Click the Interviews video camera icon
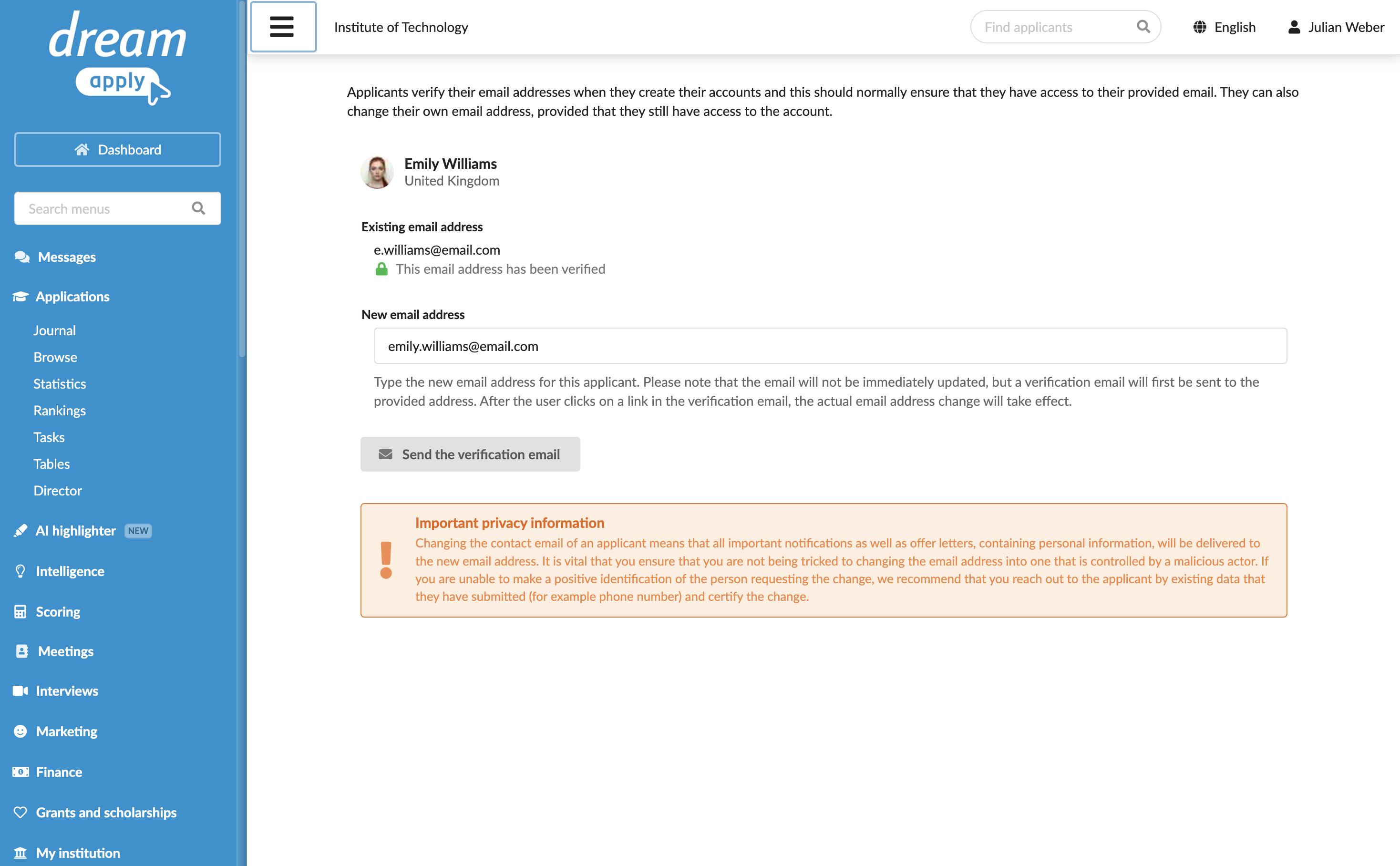Screen dimensions: 1400x866 [20, 691]
